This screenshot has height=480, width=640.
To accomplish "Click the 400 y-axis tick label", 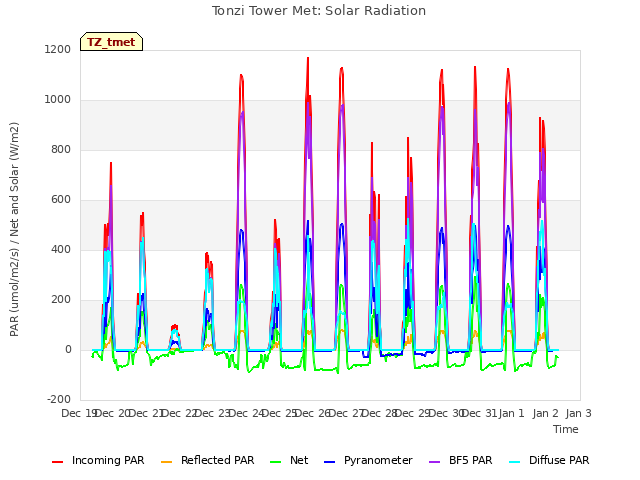I will pyautogui.click(x=61, y=249).
